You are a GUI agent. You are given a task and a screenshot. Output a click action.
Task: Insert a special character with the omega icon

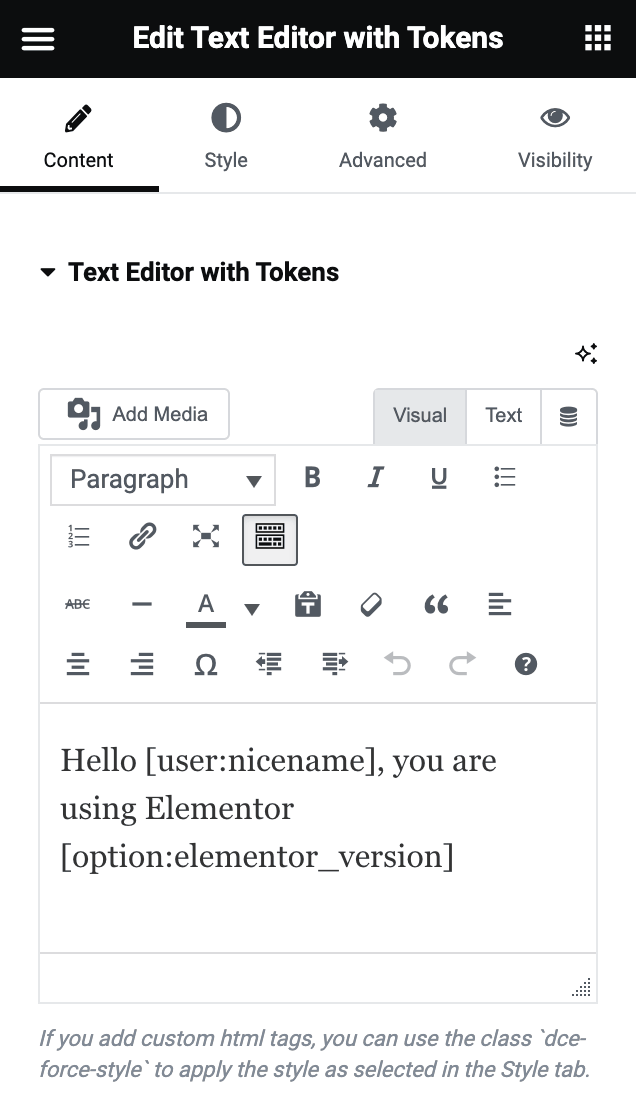click(206, 663)
